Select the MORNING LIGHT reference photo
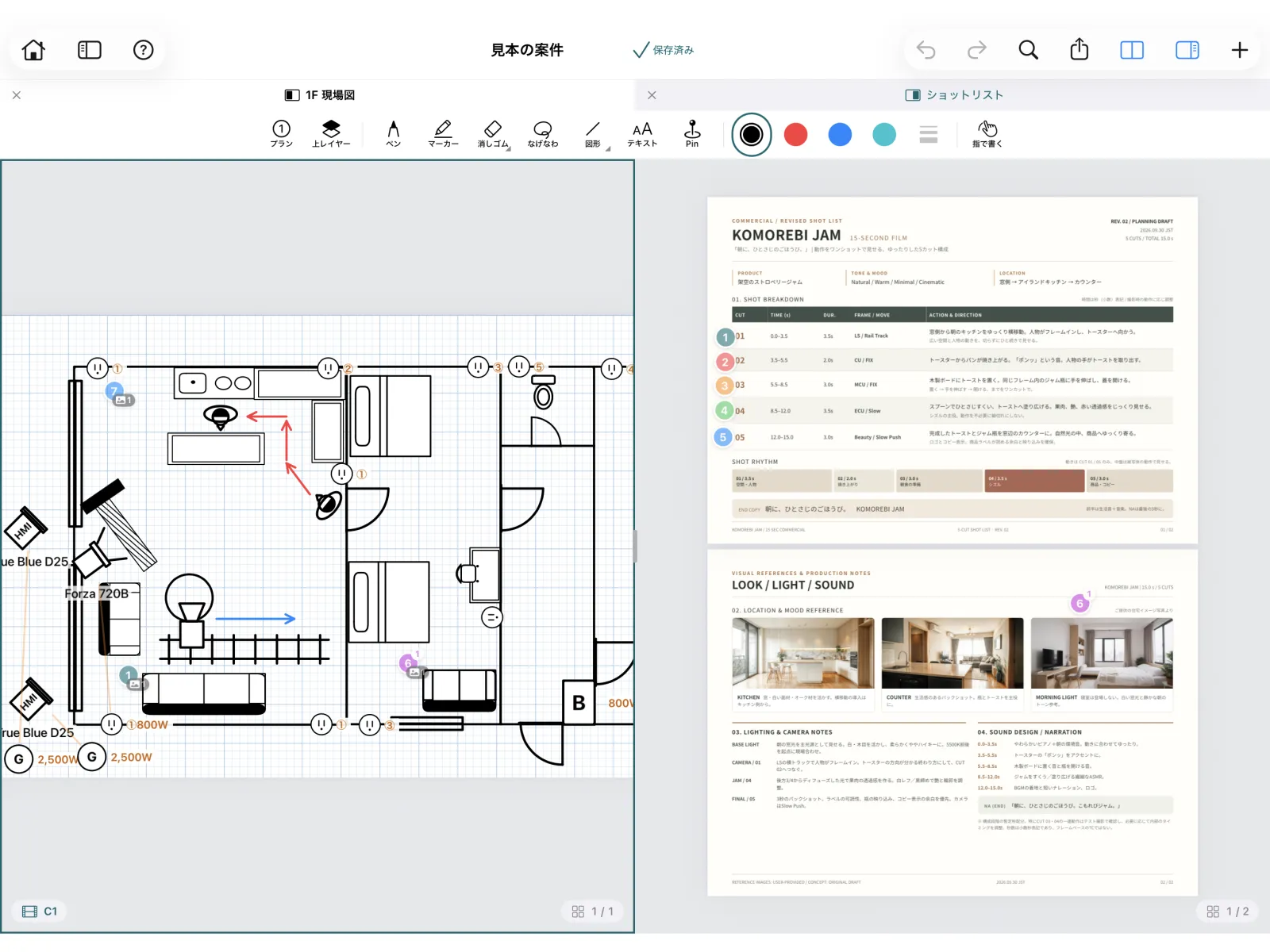1270x952 pixels. 1102,653
